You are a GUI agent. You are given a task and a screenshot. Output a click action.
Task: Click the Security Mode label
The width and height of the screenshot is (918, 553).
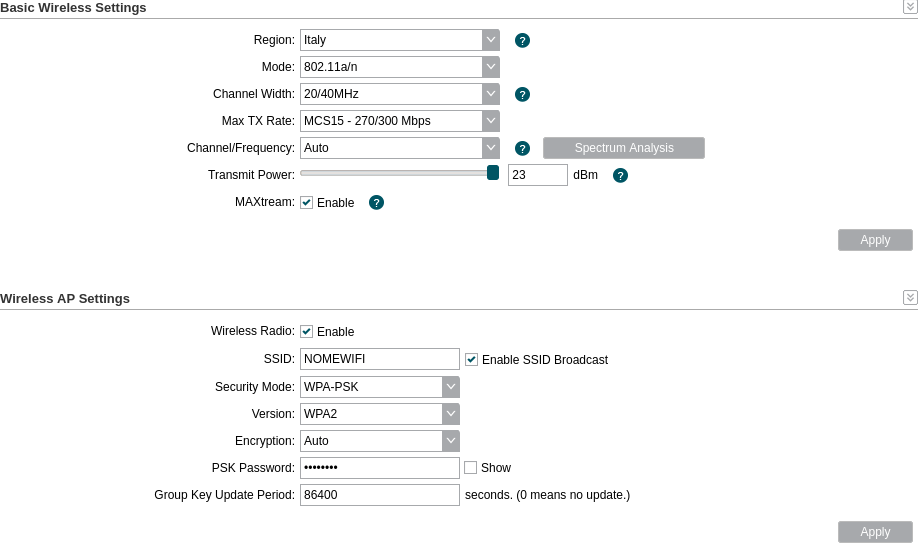click(255, 387)
